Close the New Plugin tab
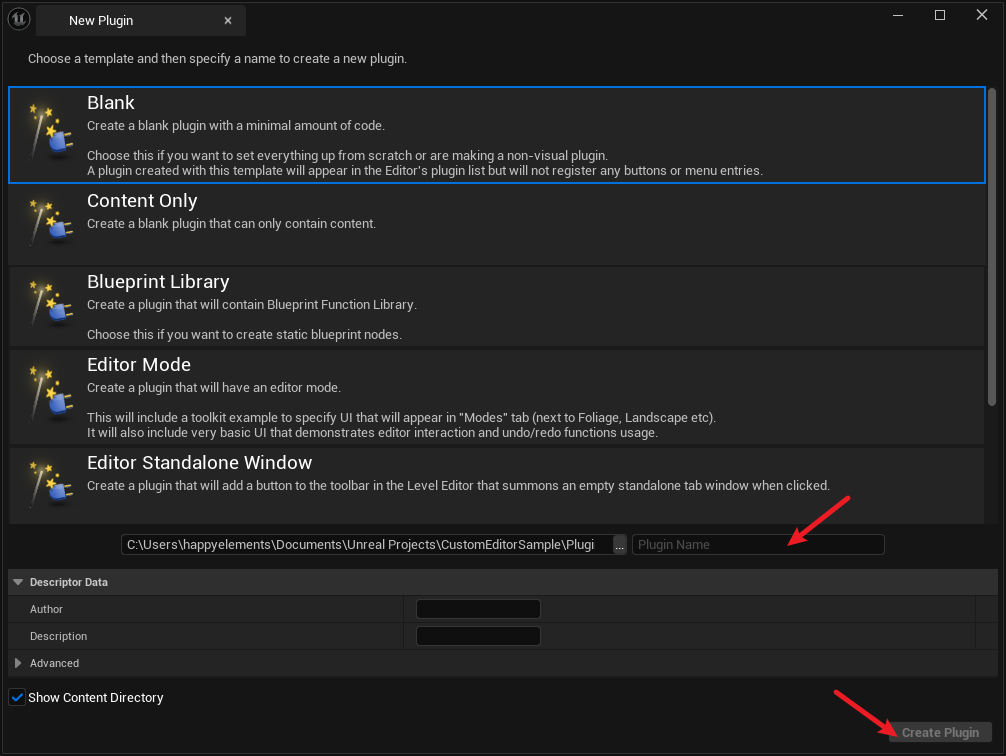Screen dimensions: 1006x756 click(x=228, y=20)
